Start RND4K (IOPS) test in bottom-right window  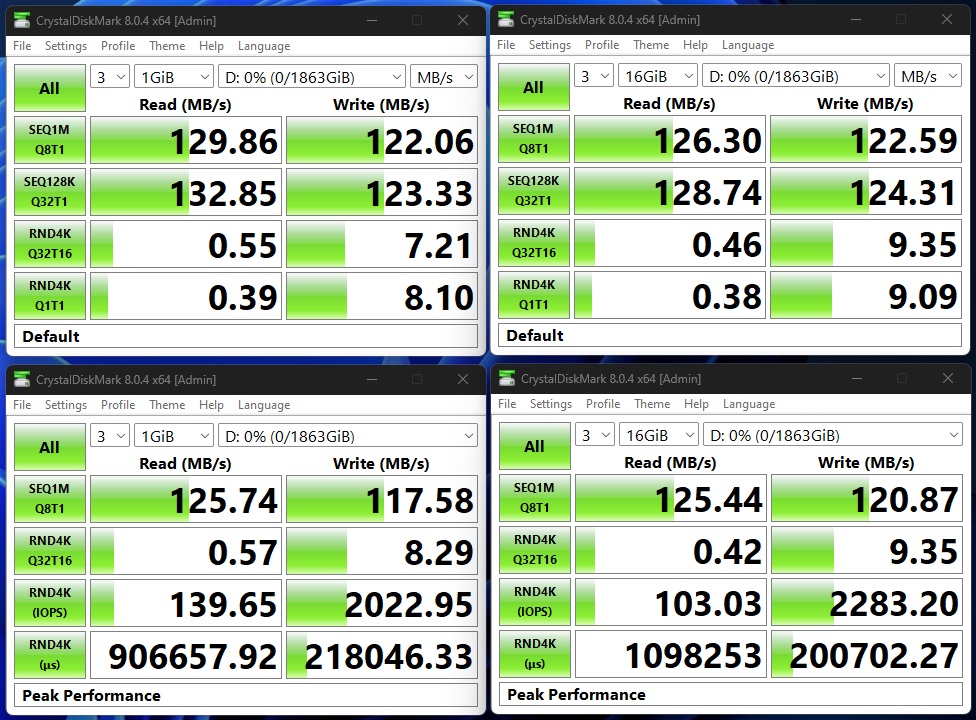click(x=535, y=601)
